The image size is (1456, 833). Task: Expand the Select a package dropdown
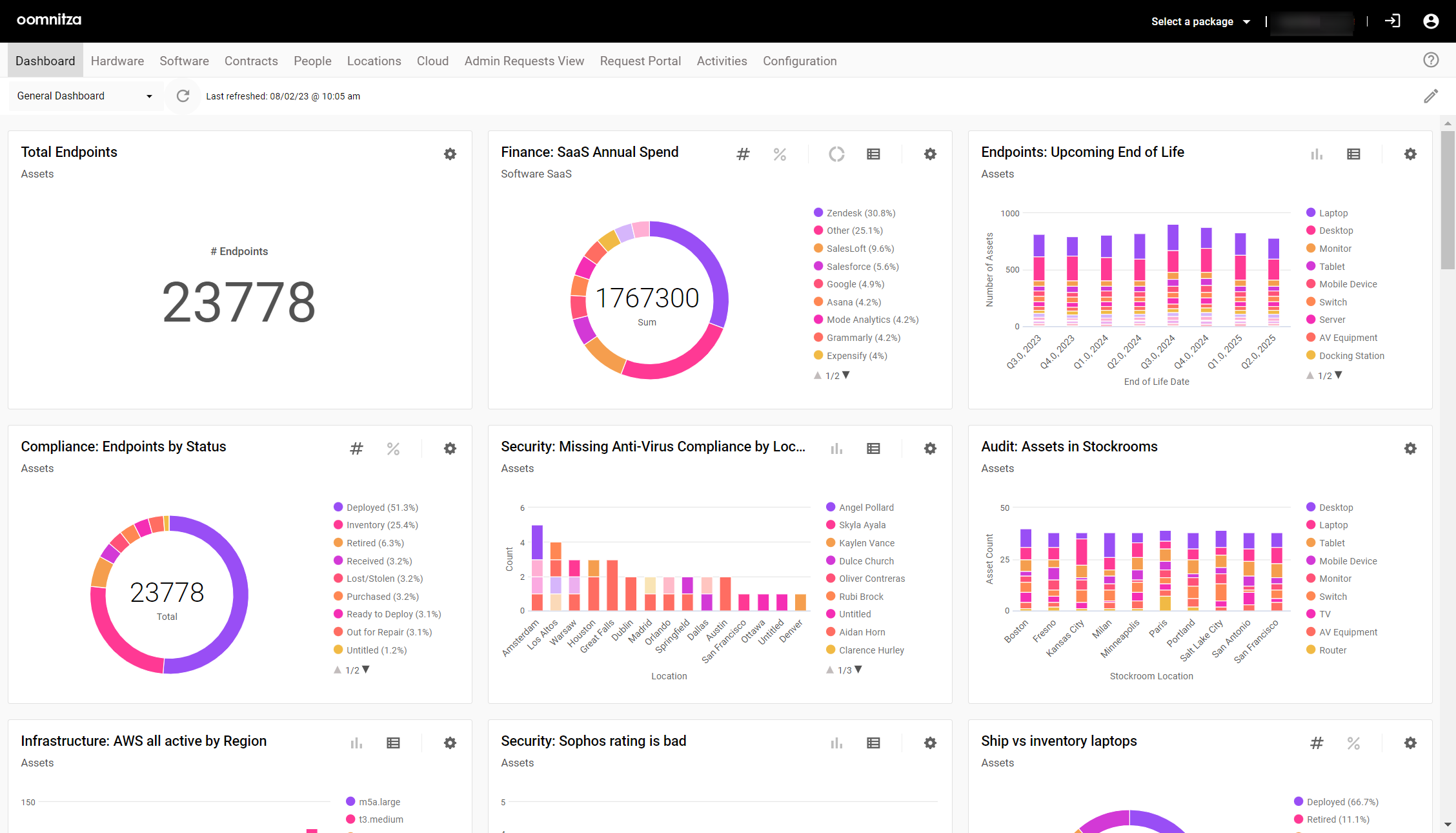tap(1200, 21)
